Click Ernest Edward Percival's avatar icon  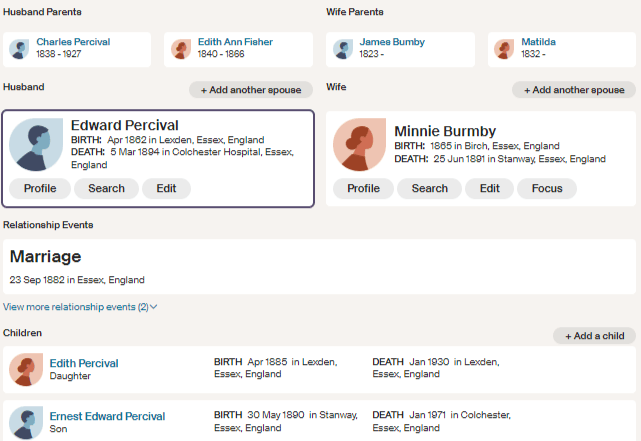coord(26,422)
